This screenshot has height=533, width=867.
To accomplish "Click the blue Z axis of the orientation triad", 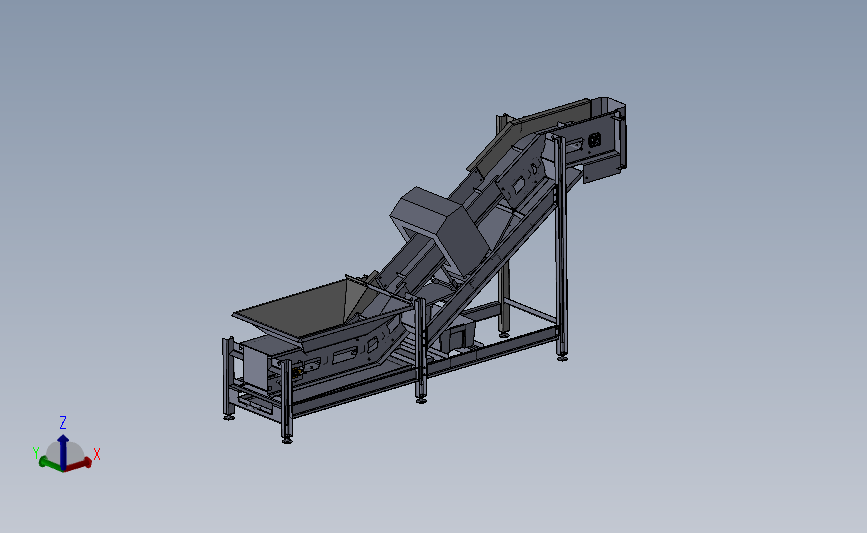I will [63, 451].
